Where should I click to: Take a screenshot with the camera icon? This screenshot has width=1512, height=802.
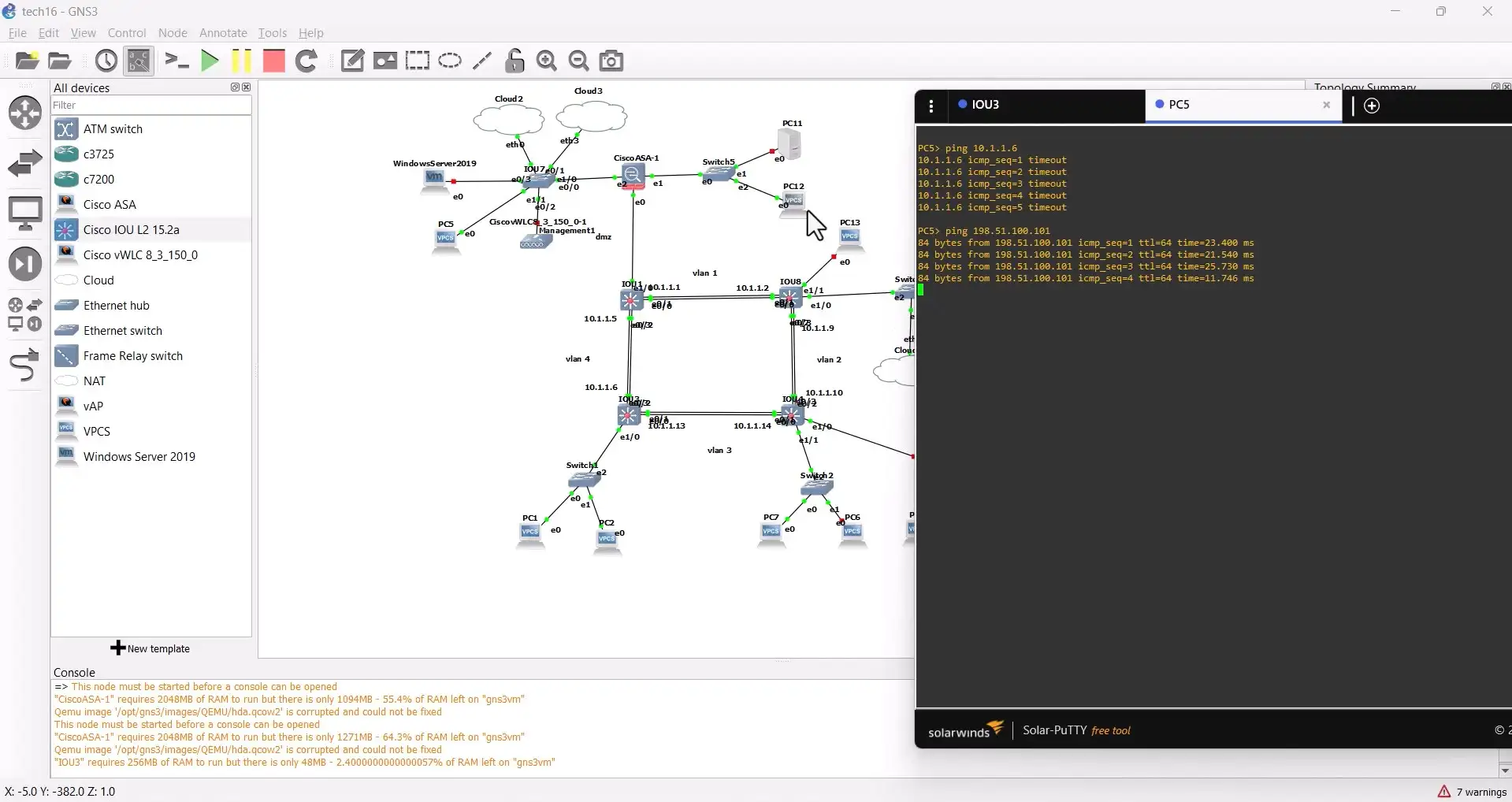tap(611, 61)
